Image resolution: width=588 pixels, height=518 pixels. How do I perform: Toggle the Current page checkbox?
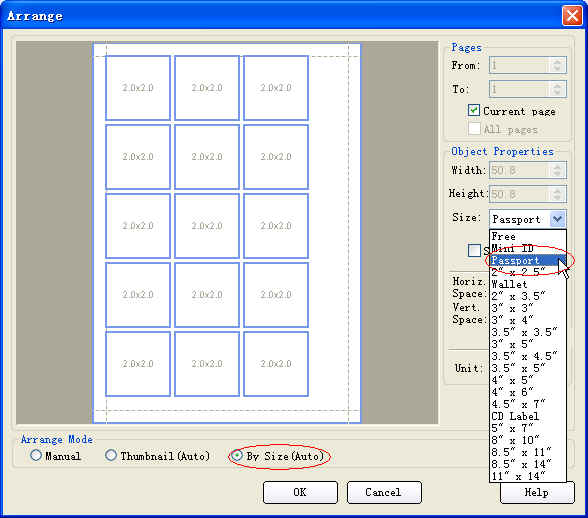474,111
